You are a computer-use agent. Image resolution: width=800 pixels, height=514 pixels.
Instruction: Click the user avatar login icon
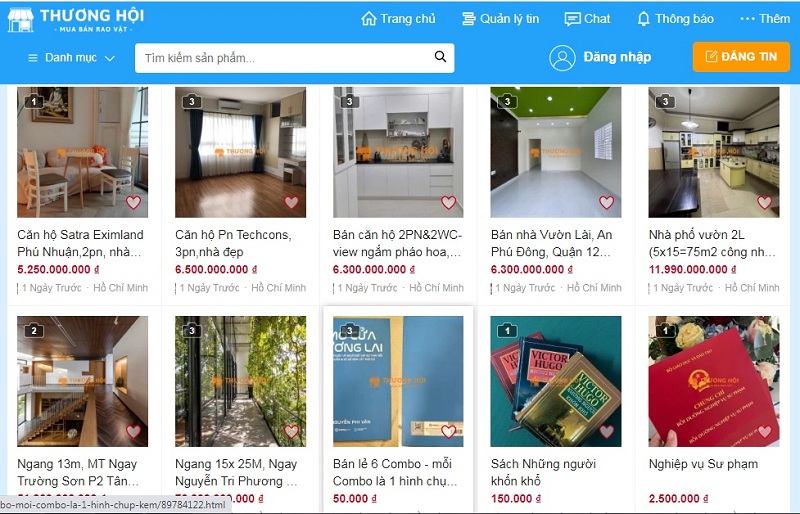[x=562, y=58]
